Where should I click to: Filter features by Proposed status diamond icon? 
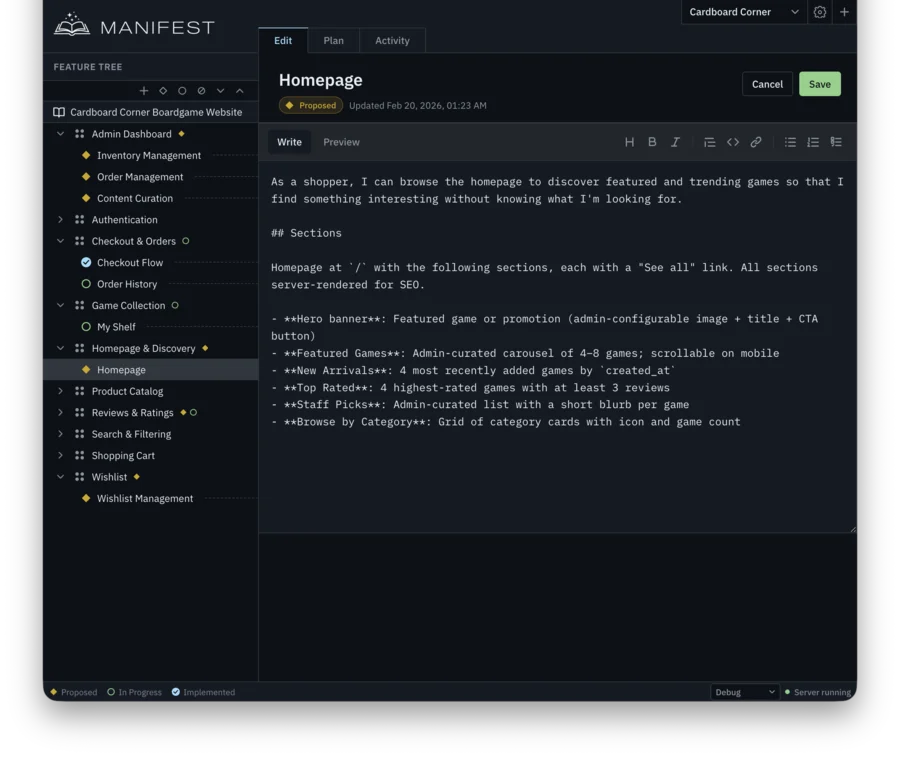coord(163,90)
